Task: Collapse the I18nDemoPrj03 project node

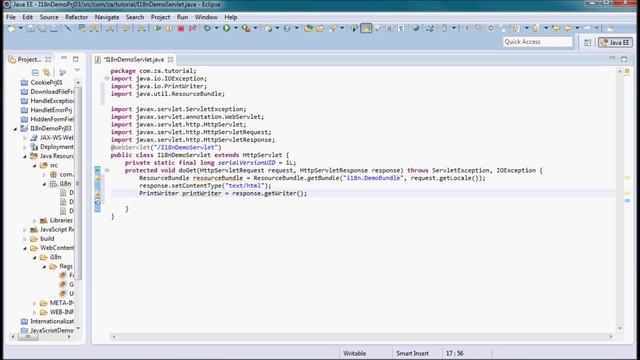Action: tap(16, 129)
